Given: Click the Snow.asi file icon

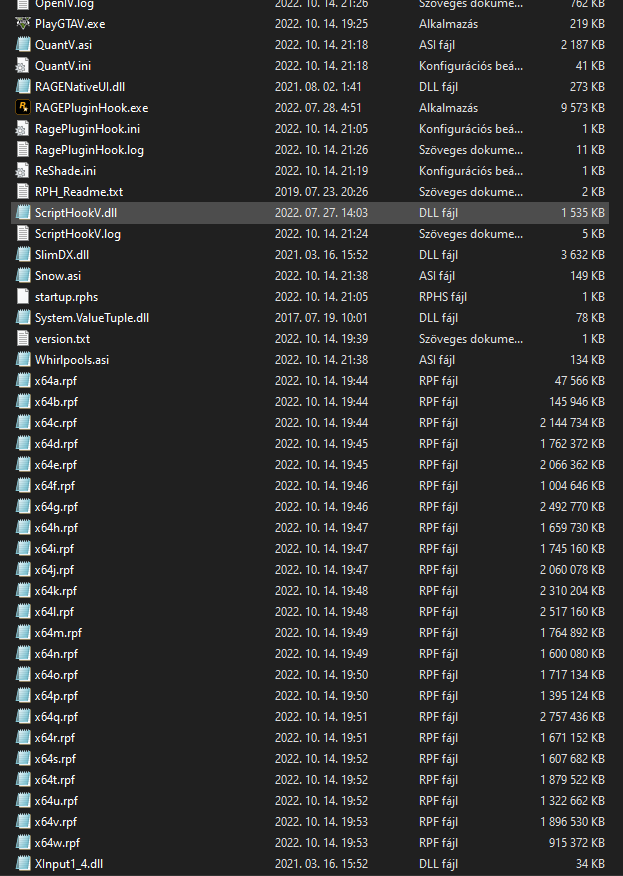Looking at the screenshot, I should tap(23, 276).
